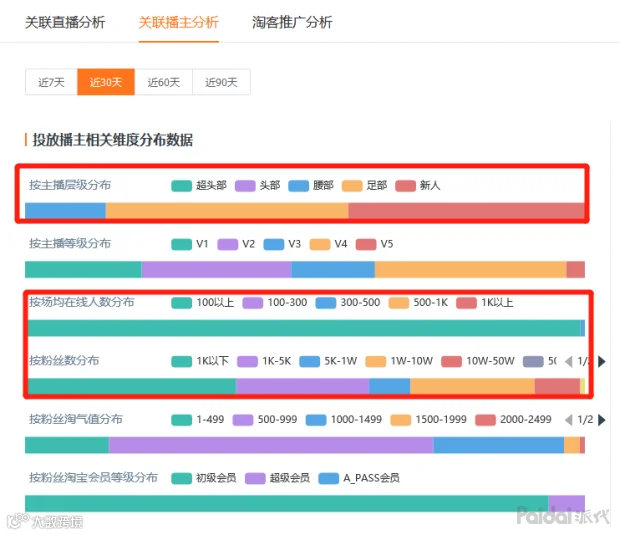Screen dimensions: 620x535
Task: Click the 头部 purple legend icon
Action: [x=245, y=185]
